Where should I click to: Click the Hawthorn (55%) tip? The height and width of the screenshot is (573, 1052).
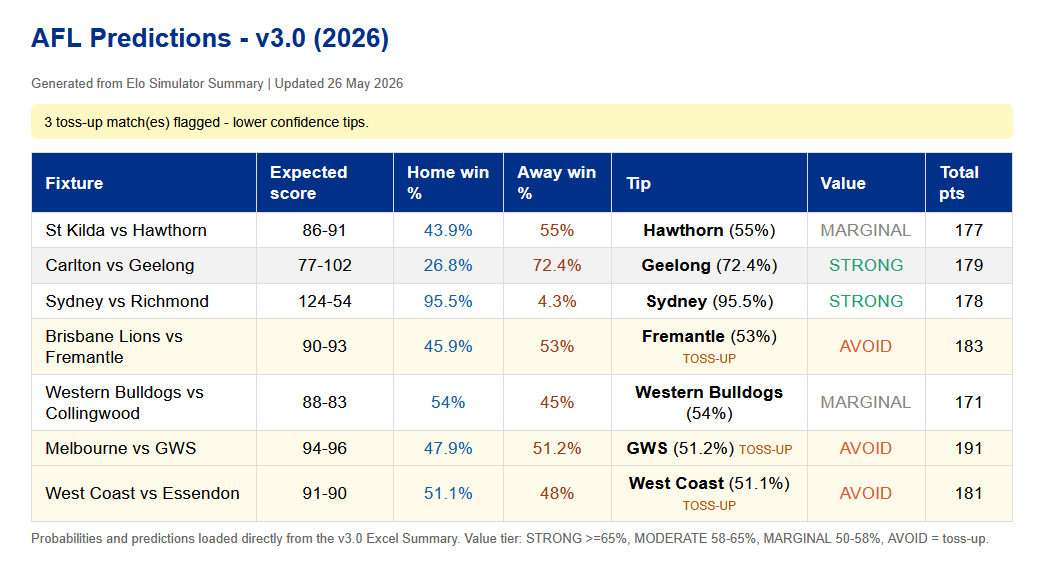(x=709, y=230)
